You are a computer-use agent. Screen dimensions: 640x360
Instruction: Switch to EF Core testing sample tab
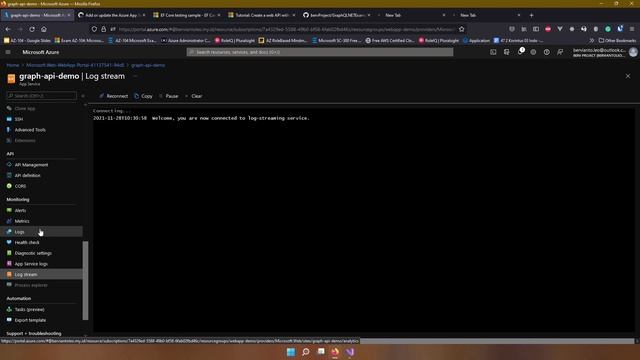point(187,15)
